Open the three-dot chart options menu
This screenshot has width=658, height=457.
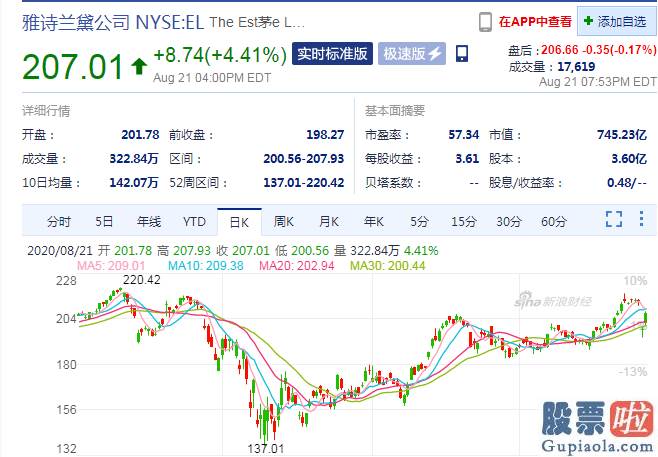pyautogui.click(x=641, y=219)
